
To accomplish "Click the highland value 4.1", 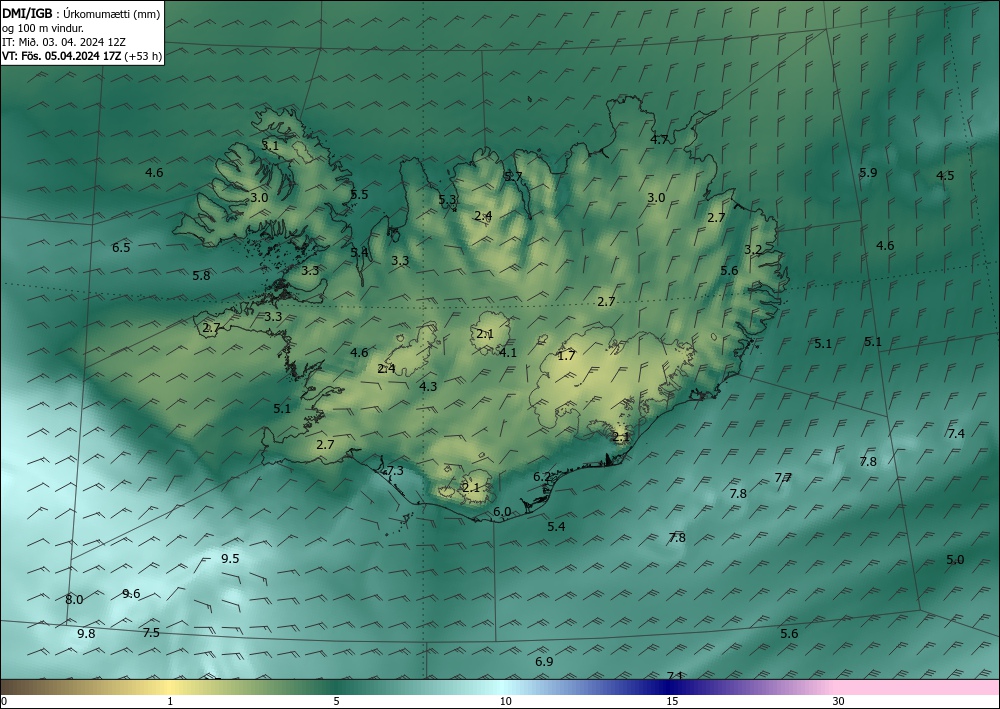I will [x=508, y=353].
